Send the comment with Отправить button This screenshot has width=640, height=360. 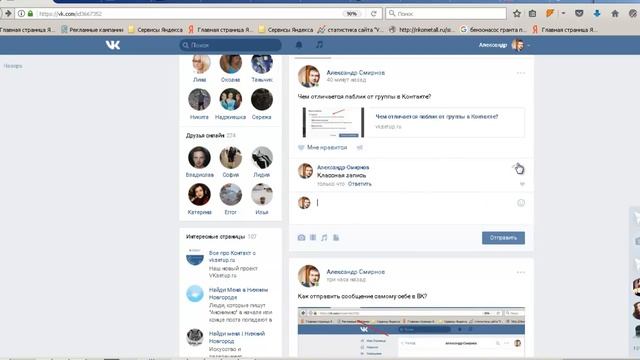pos(503,238)
